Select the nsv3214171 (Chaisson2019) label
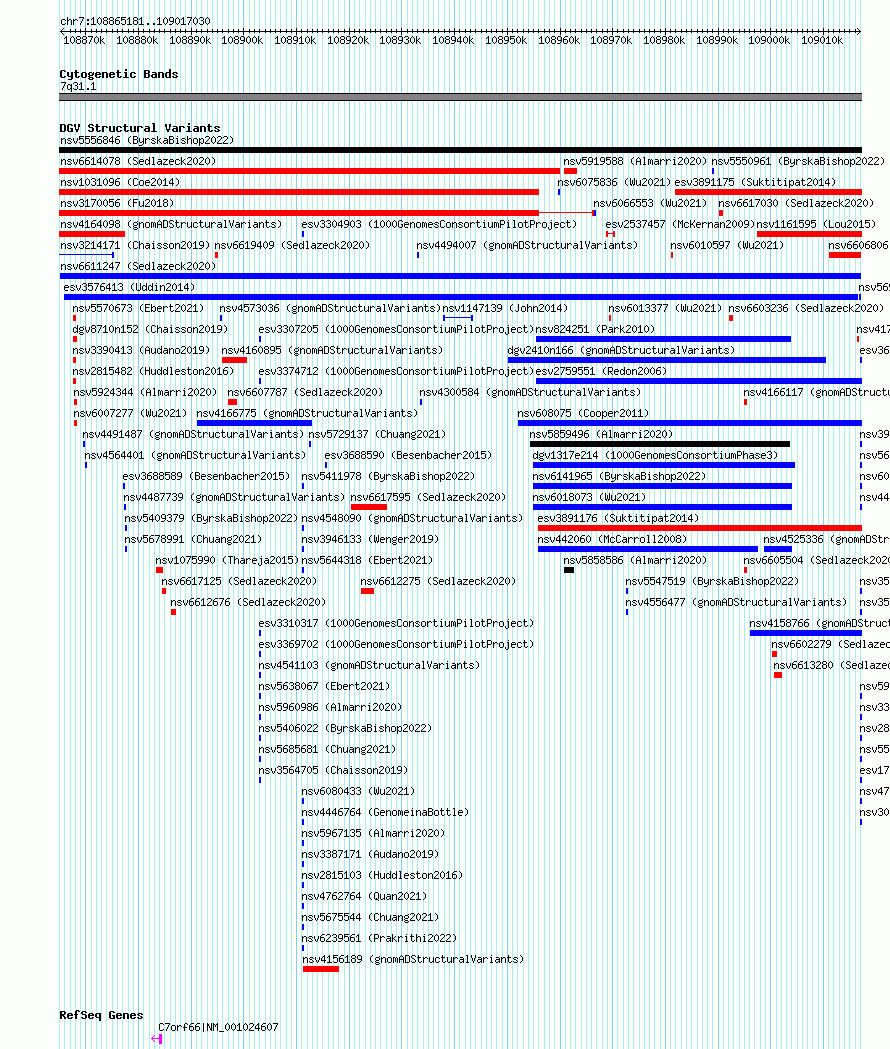890x1049 pixels. click(x=135, y=245)
